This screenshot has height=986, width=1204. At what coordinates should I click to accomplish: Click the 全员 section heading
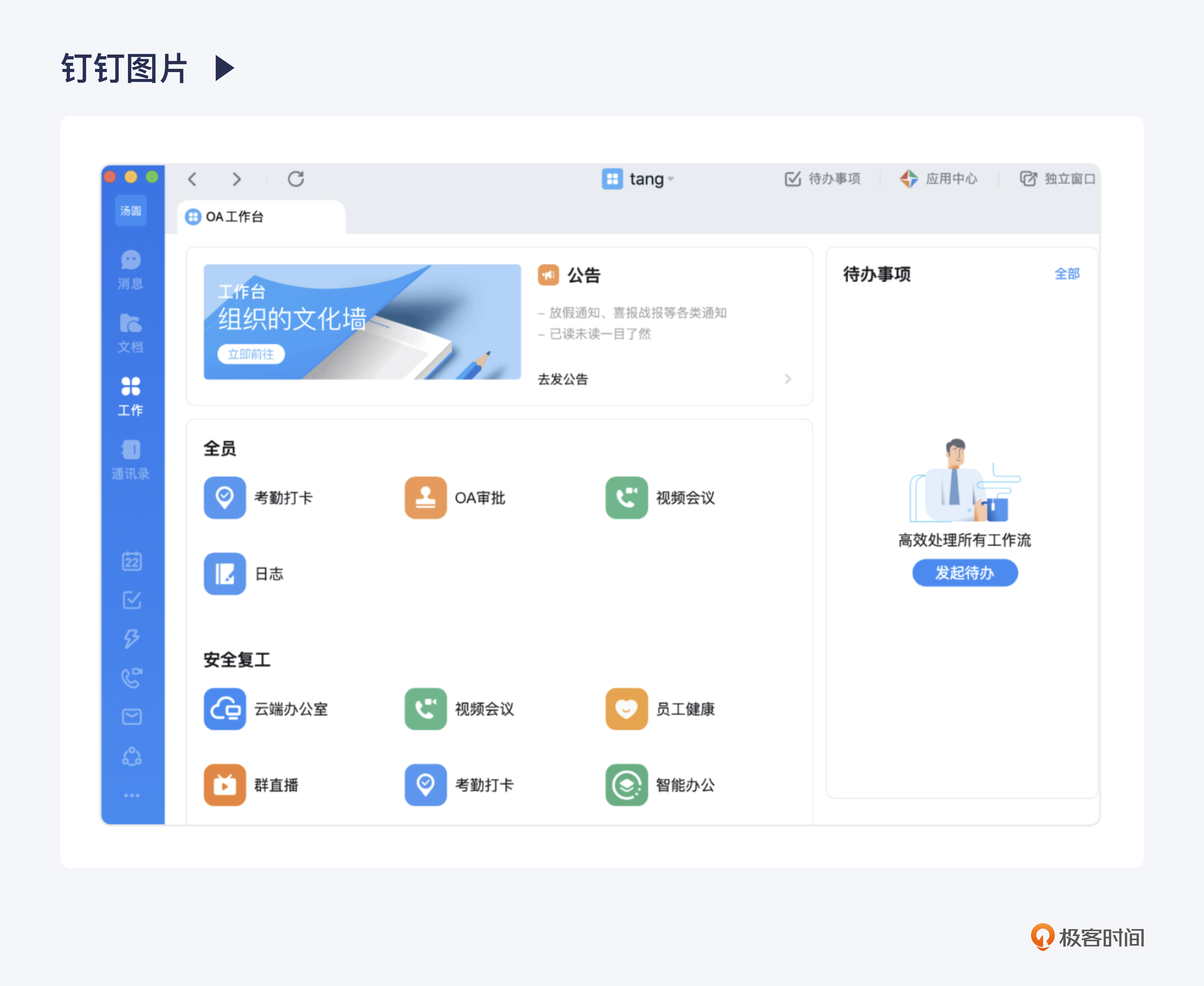click(x=220, y=448)
